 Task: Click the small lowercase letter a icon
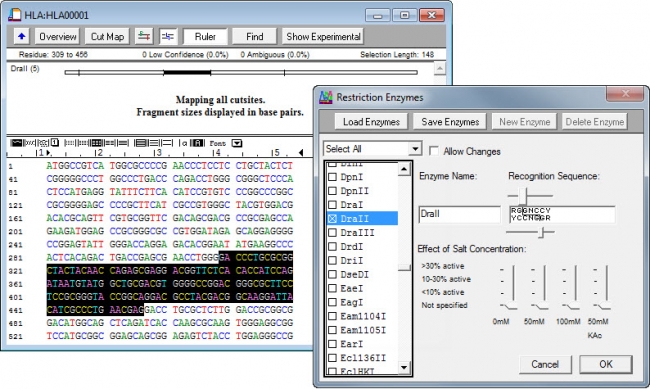[184, 143]
